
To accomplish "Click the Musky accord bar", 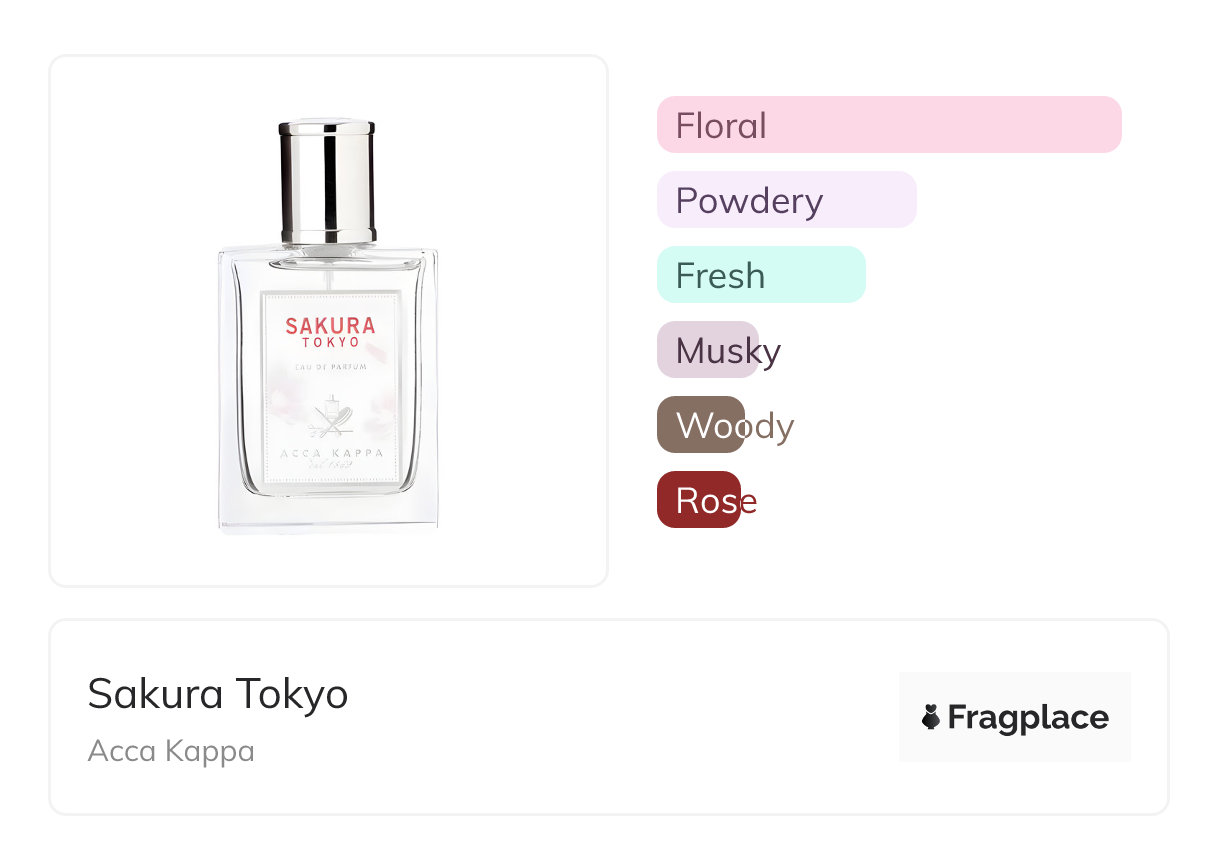I will 708,350.
